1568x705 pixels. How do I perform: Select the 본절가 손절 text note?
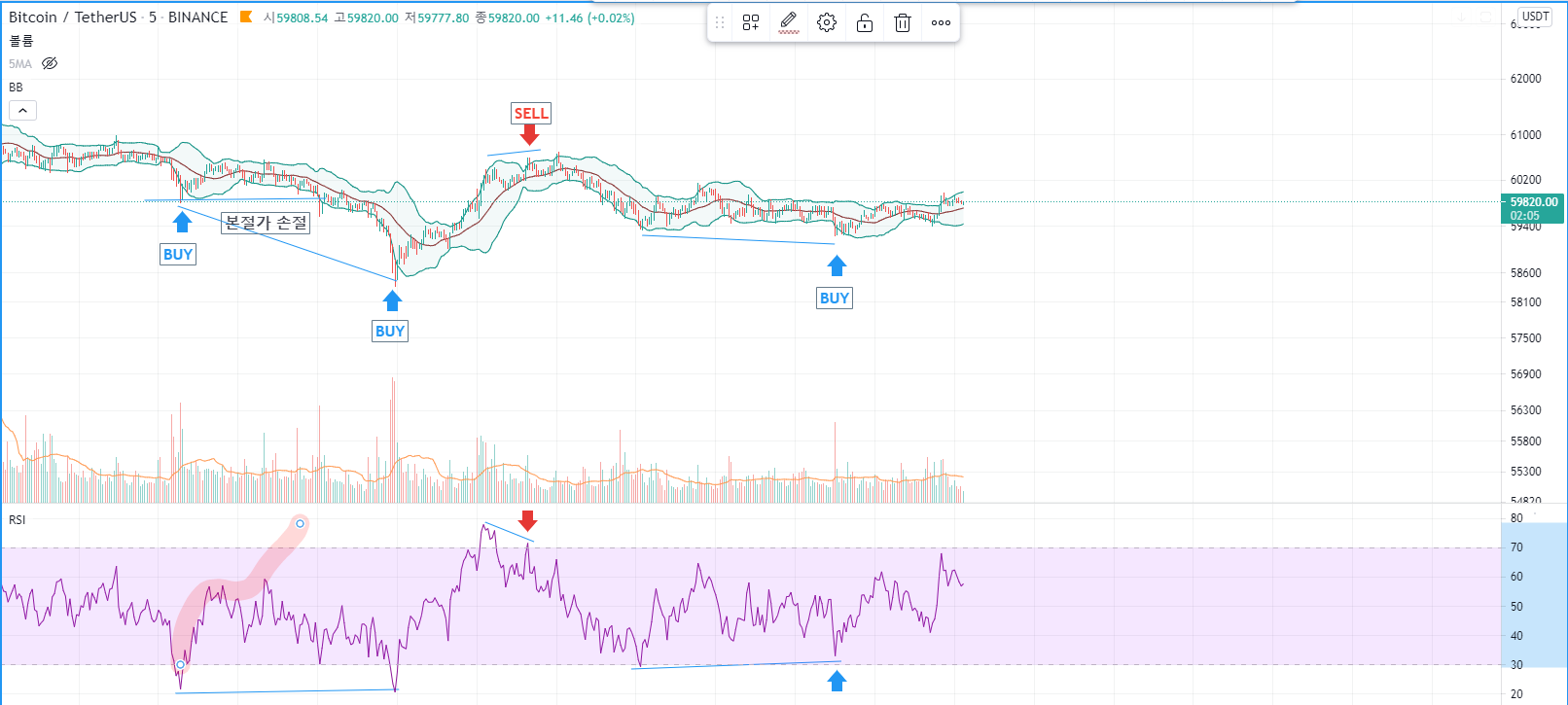(266, 223)
